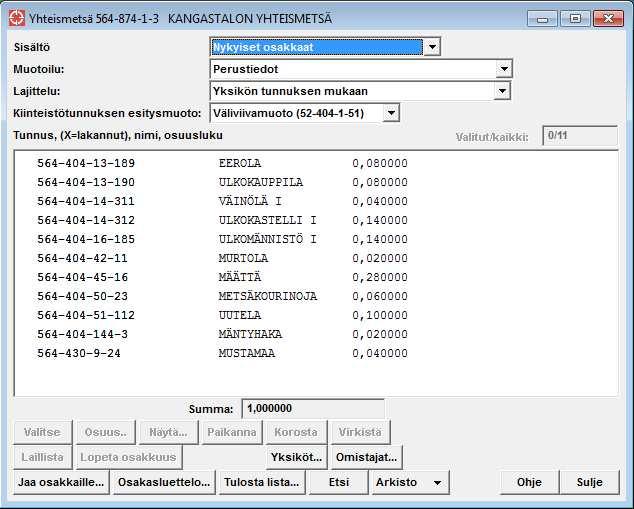Click the Summa field showing 1,000000

coord(313,408)
